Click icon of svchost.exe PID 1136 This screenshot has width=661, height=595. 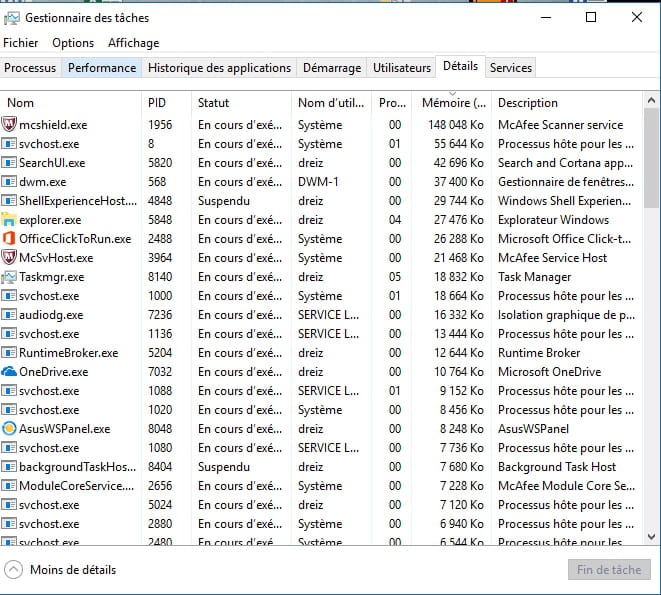9,334
